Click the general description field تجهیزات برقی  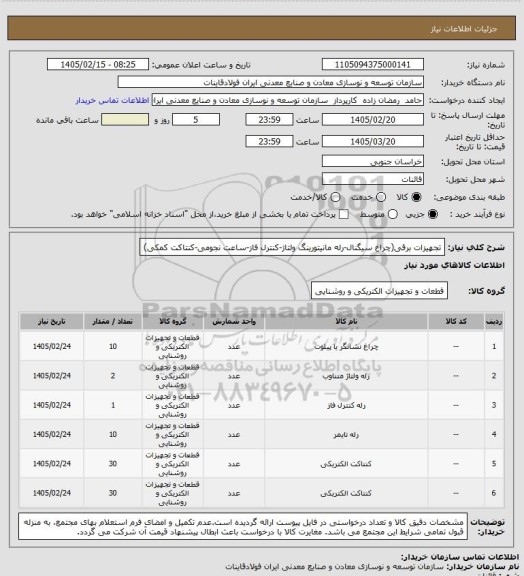click(292, 247)
